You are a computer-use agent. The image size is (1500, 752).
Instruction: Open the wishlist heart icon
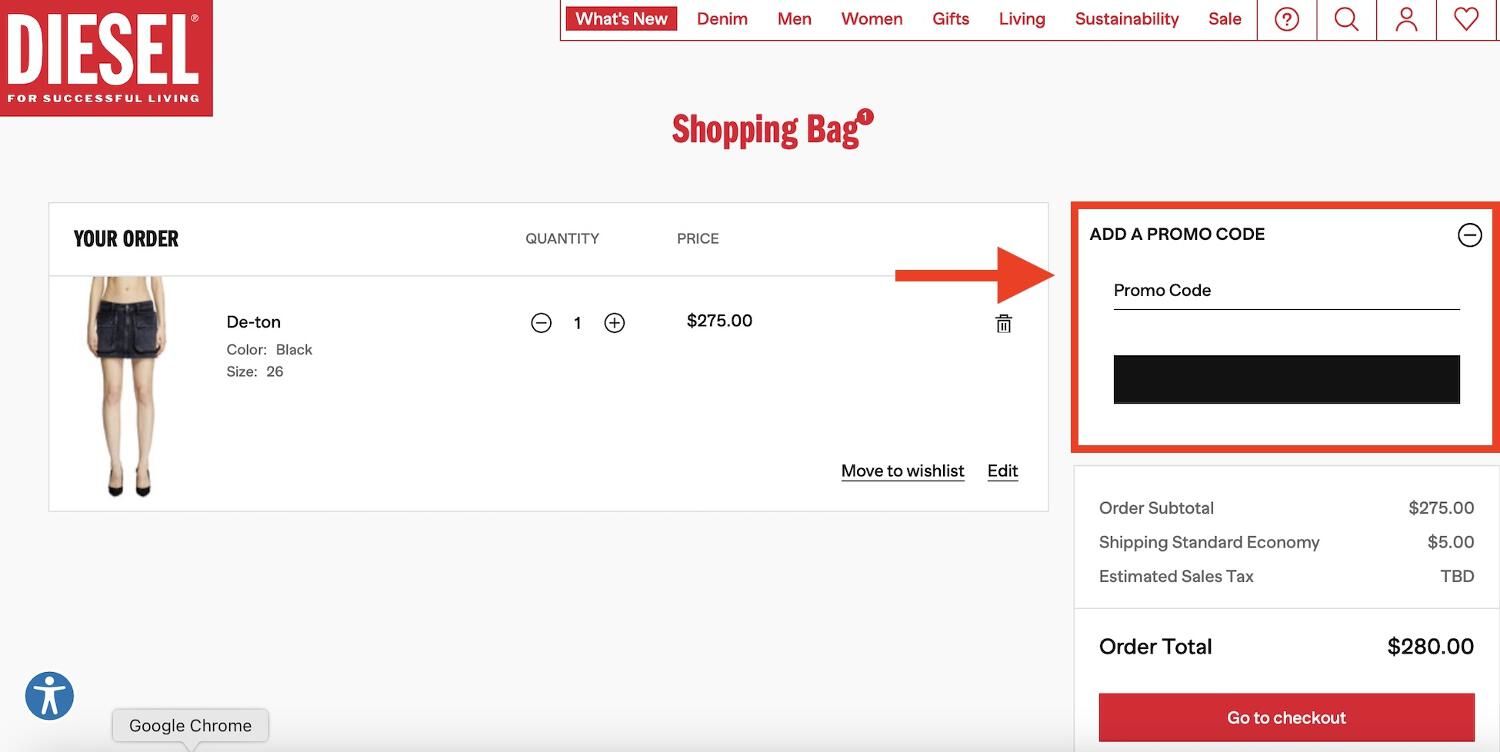1466,19
